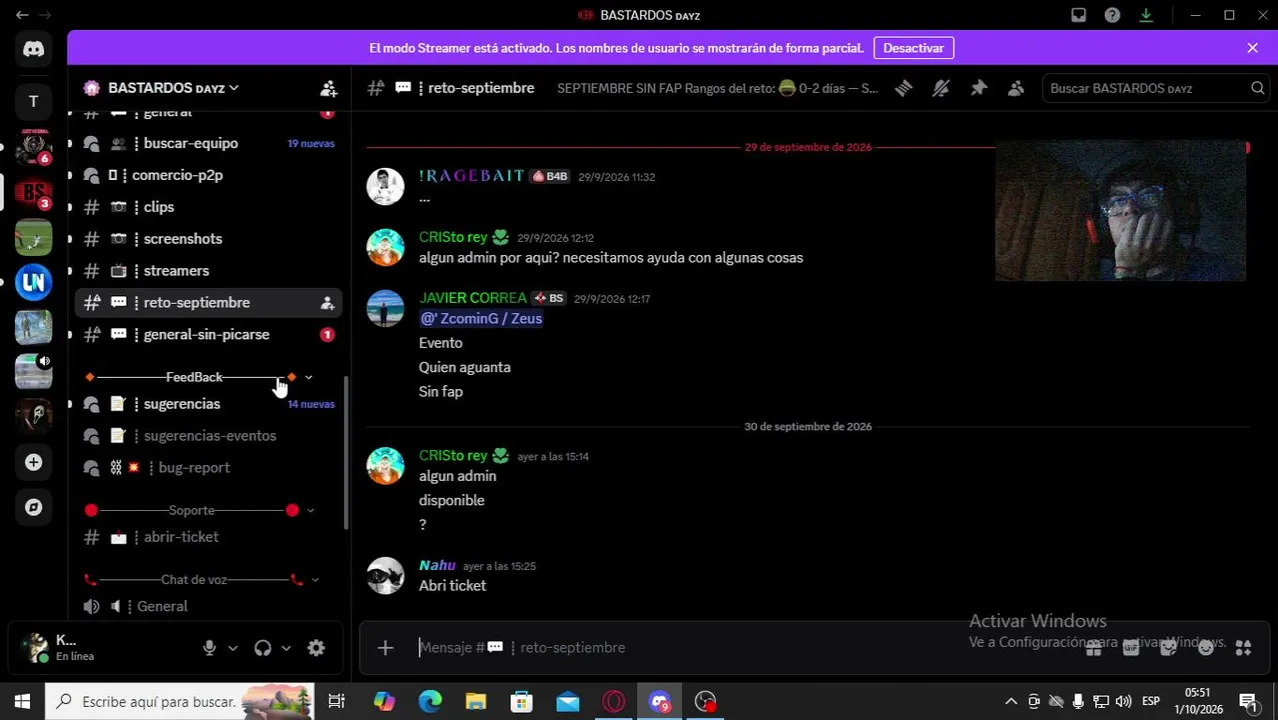Click the webcam overlay thumbnail

point(1121,211)
